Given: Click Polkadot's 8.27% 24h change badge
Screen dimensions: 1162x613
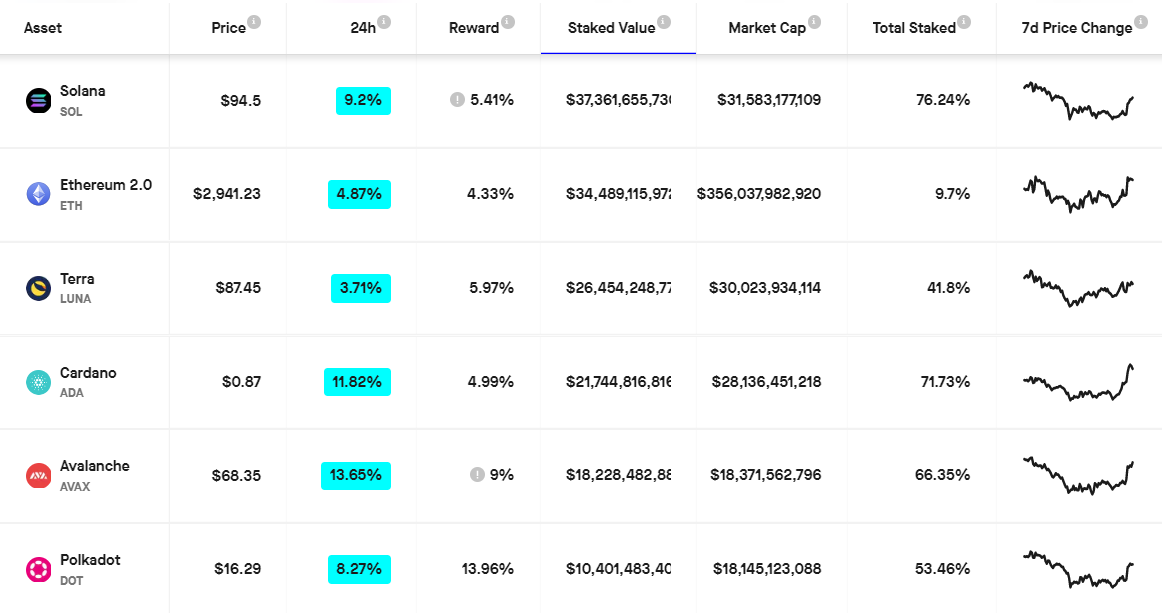Looking at the screenshot, I should [x=359, y=569].
